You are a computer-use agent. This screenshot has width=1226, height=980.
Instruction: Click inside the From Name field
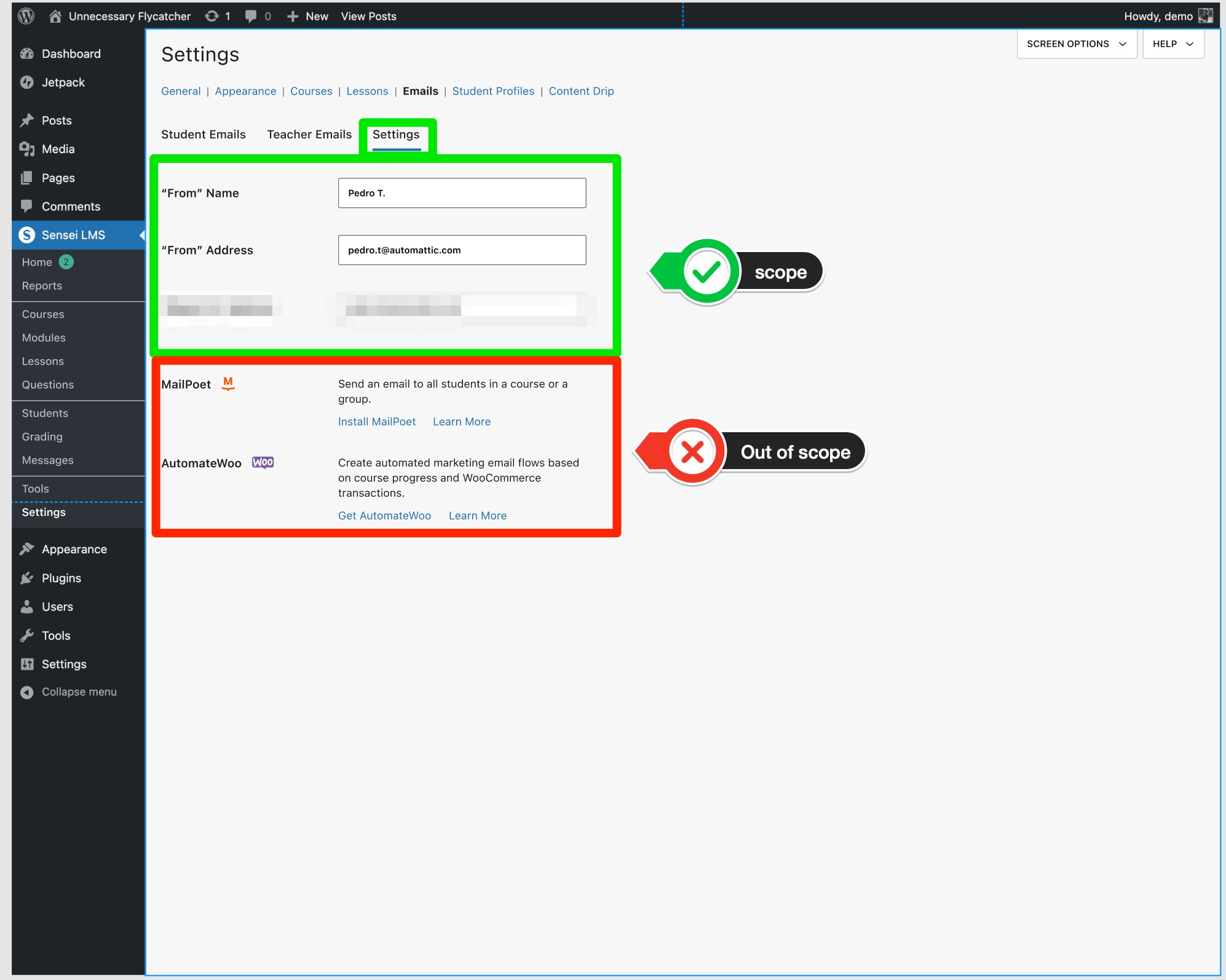(x=461, y=192)
